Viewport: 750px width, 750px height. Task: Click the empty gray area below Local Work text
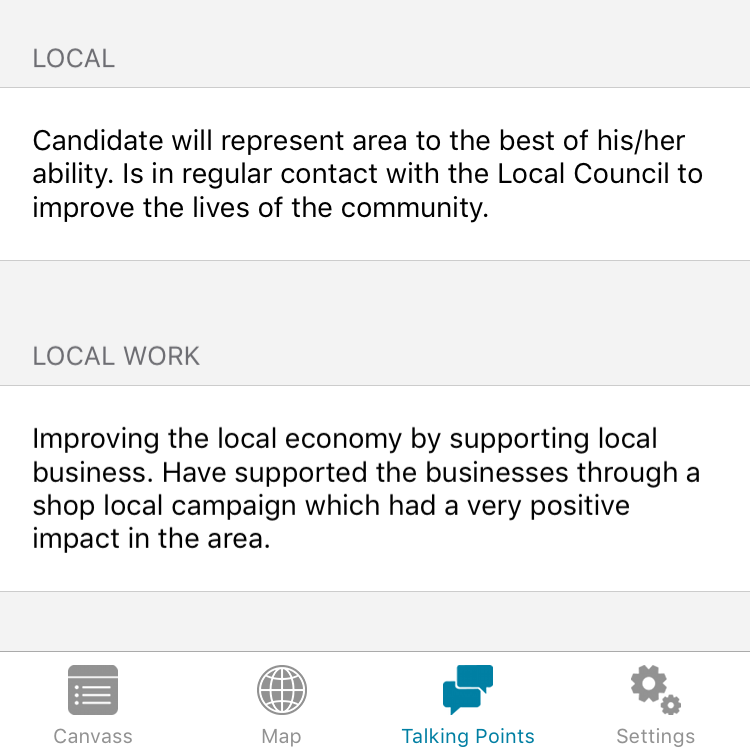[x=375, y=620]
